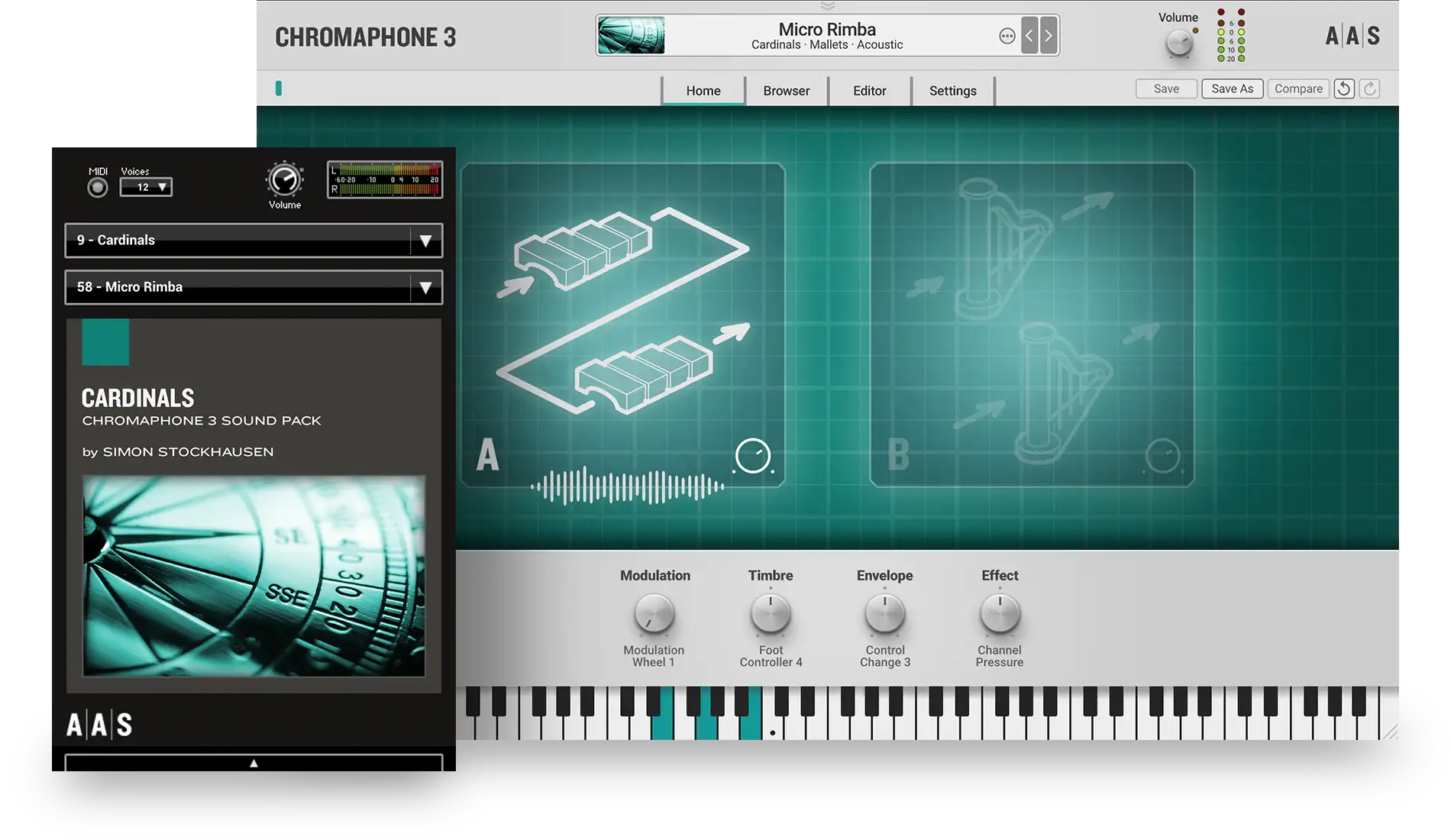Click the next preset arrow
This screenshot has width=1451, height=840.
click(1049, 36)
